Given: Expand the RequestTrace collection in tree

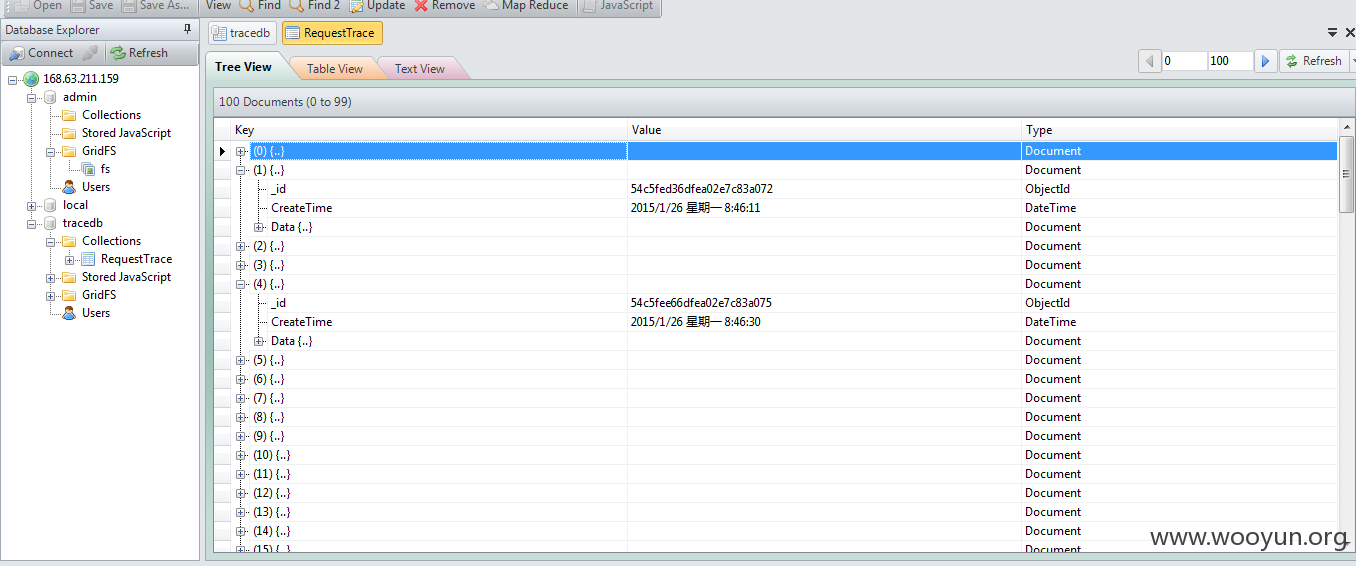Looking at the screenshot, I should 70,259.
